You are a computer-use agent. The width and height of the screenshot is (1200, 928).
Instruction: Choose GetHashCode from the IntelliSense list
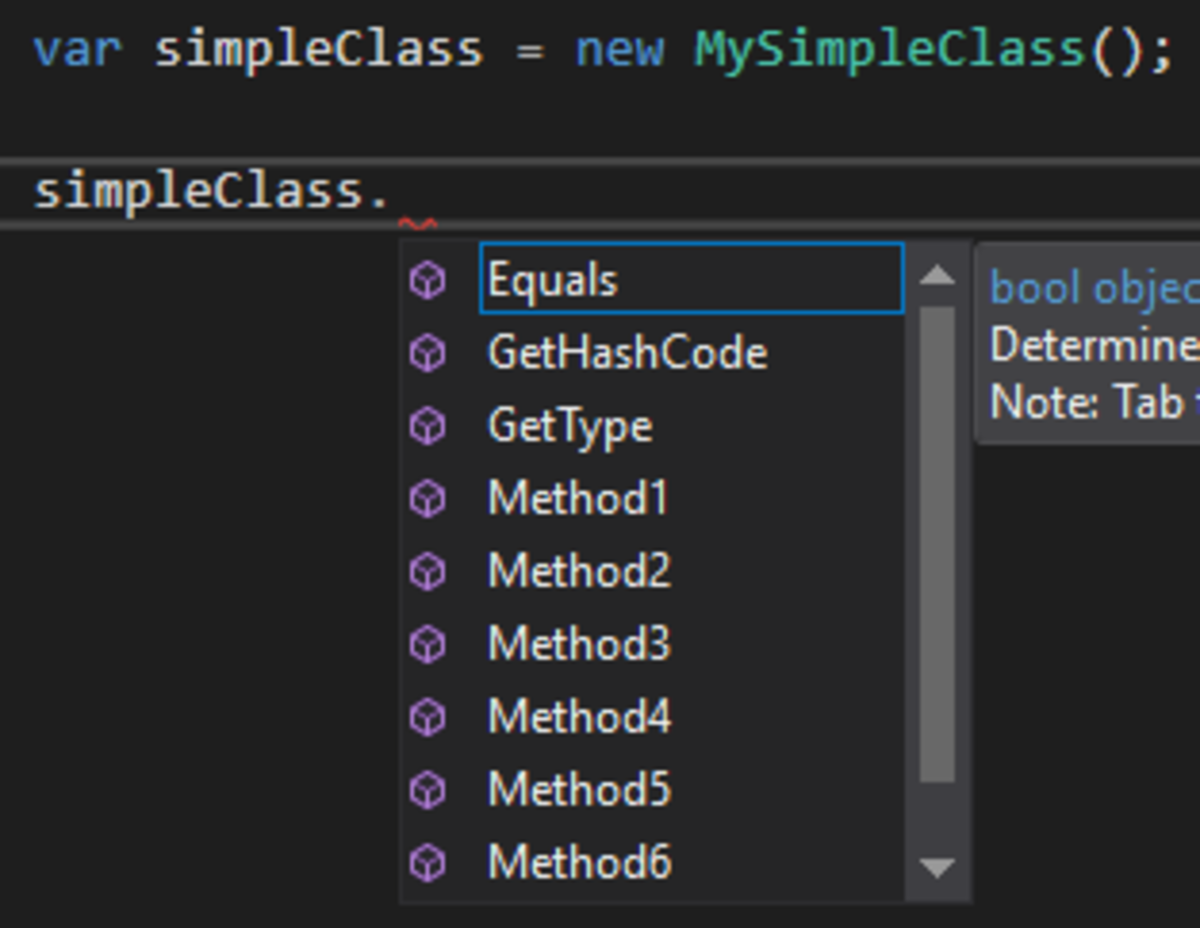(627, 353)
